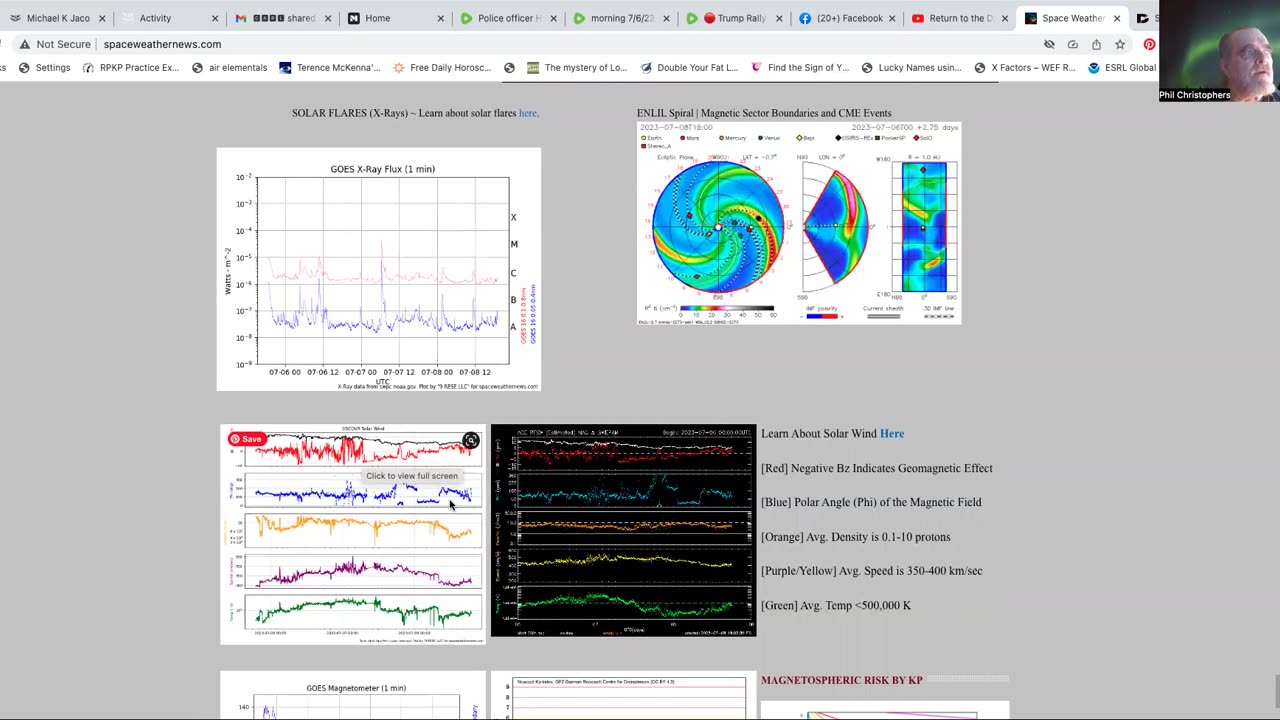Click the Rumble favicon on Police officer tab
This screenshot has height=720, width=1280.
[x=466, y=18]
